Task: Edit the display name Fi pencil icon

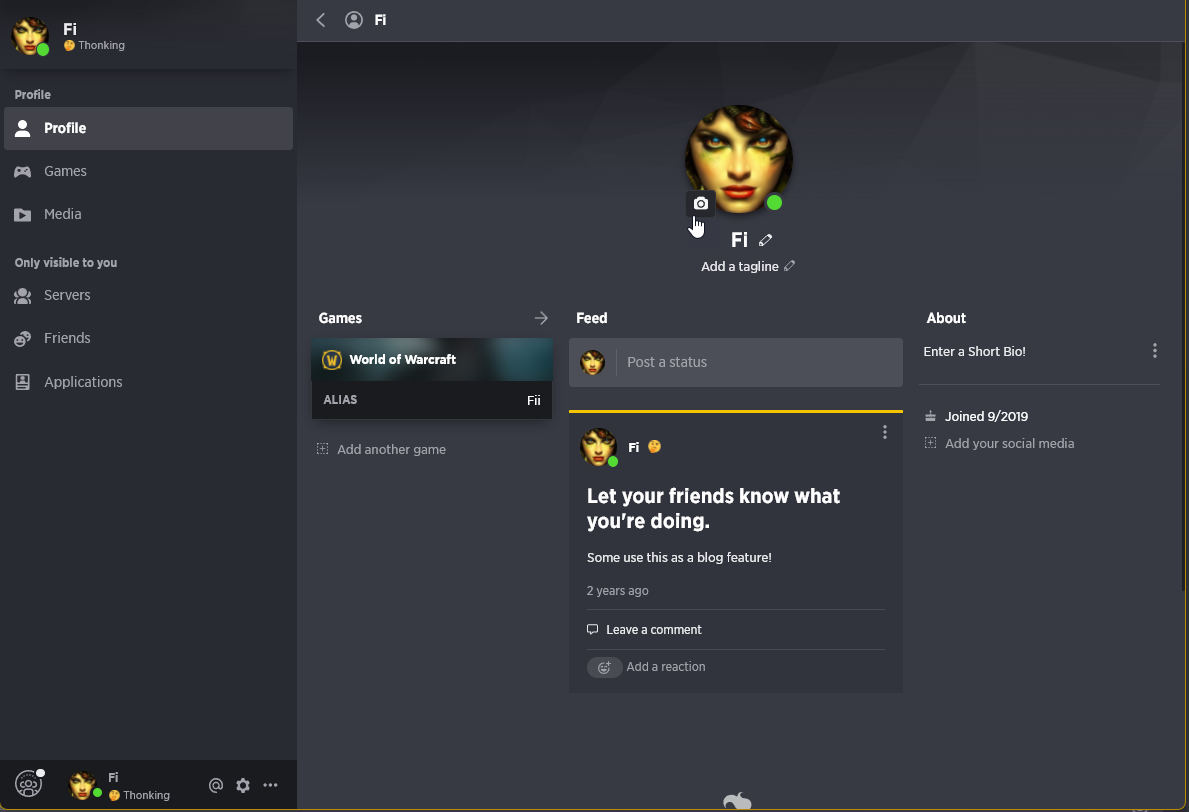Action: point(765,240)
